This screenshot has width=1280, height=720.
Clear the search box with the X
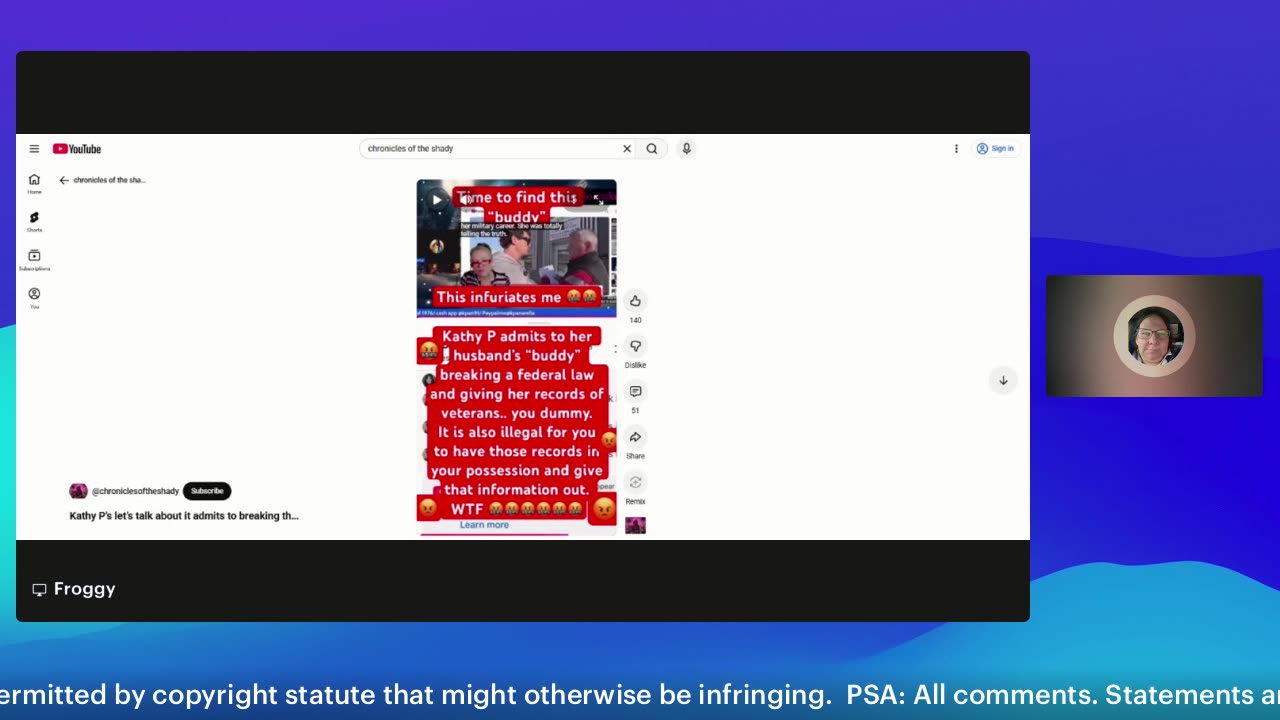(x=627, y=149)
